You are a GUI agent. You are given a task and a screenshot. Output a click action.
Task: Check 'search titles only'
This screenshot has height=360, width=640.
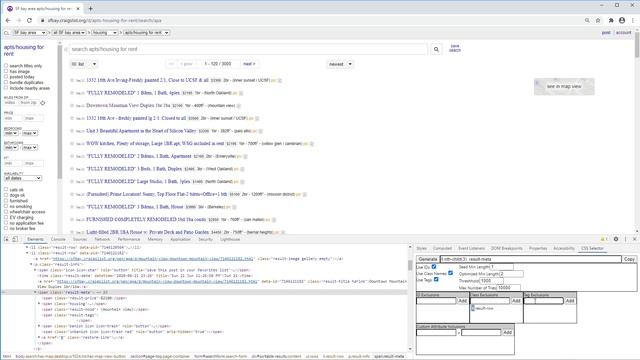pos(6,65)
